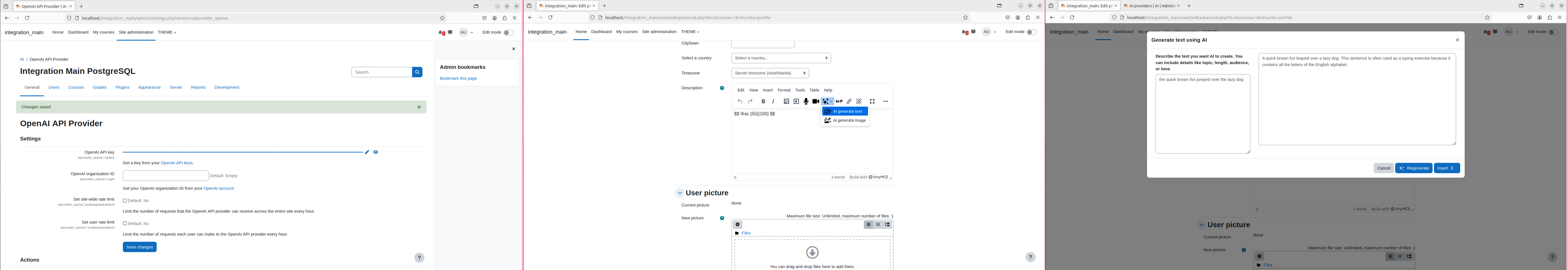1568x270 pixels.
Task: Reveal more editor toolbar buttons (ellipsis)
Action: tap(886, 102)
